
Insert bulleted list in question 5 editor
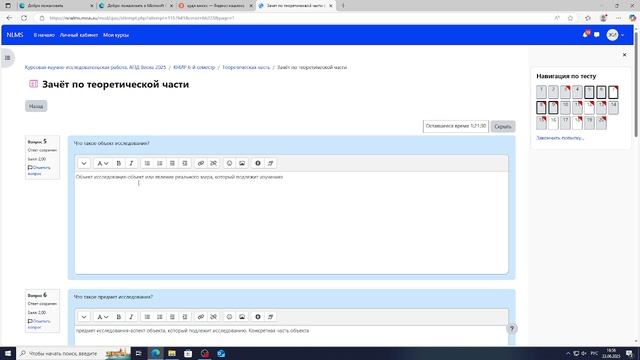[147, 163]
